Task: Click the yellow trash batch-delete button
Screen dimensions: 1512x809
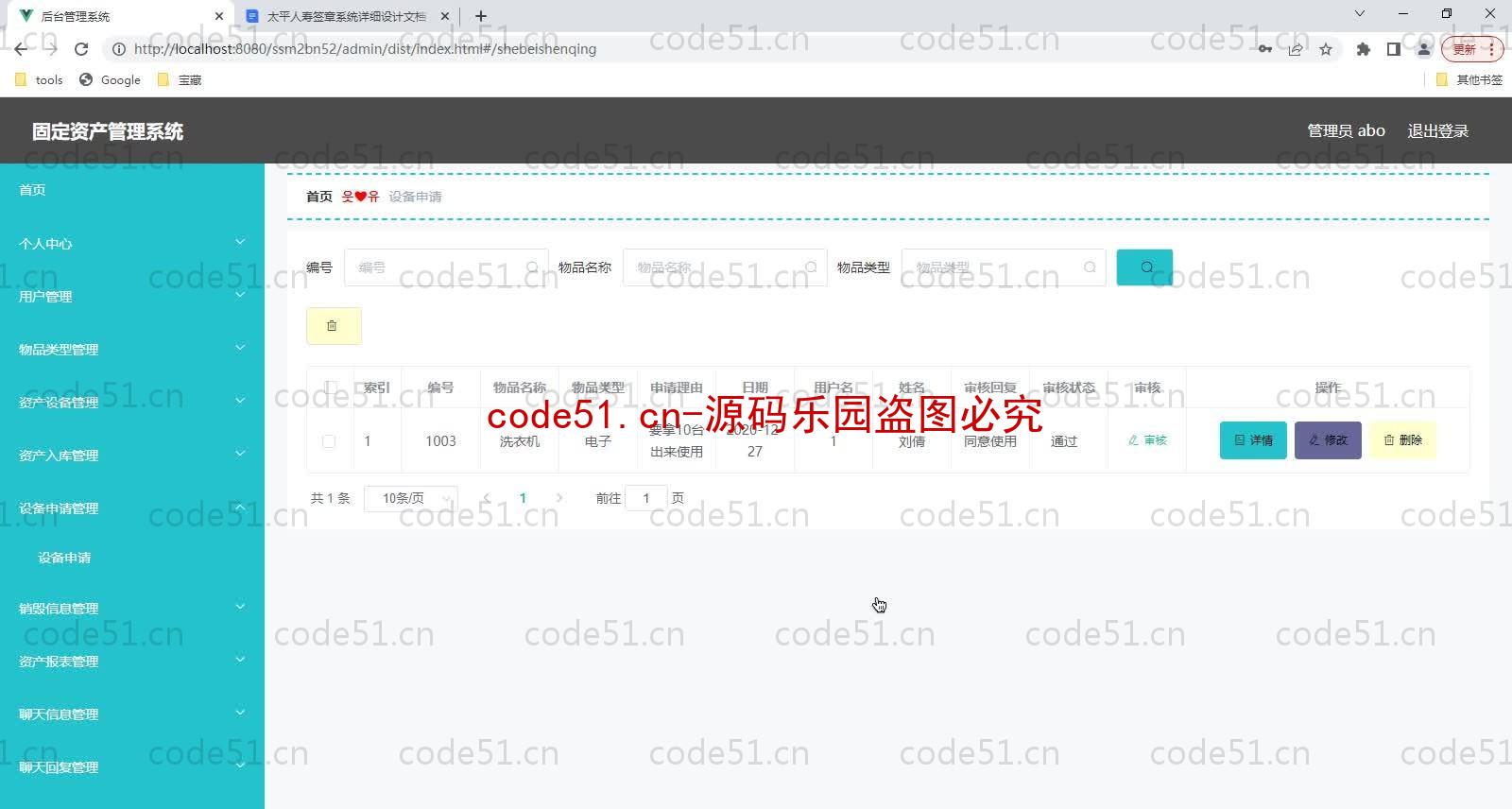Action: (334, 326)
